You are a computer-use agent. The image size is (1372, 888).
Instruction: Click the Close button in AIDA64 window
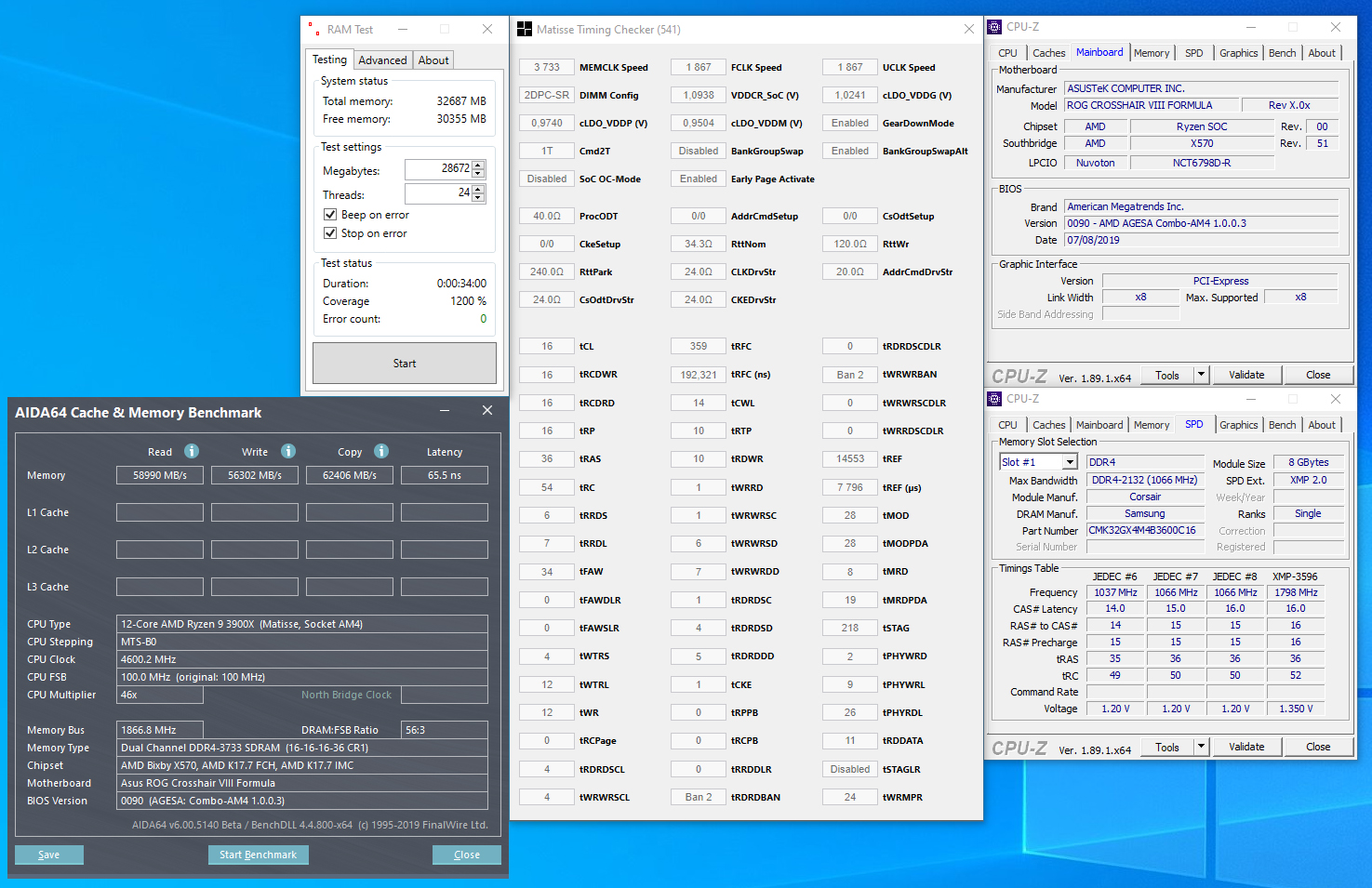[x=467, y=855]
